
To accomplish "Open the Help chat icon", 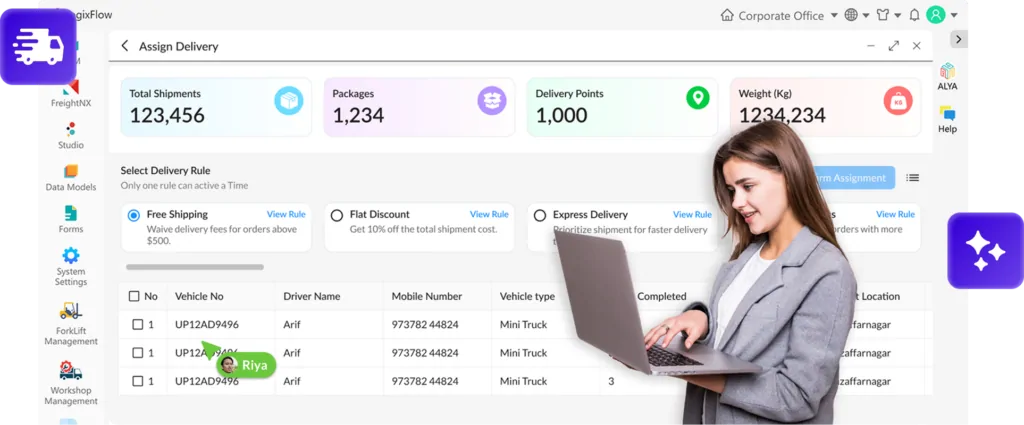I will [x=948, y=114].
